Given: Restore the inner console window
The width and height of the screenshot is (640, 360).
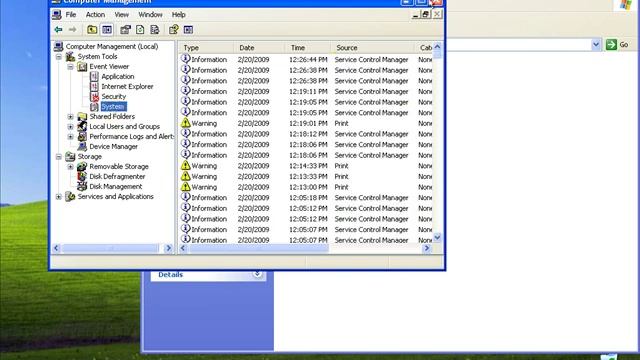Looking at the screenshot, I should pos(426,15).
